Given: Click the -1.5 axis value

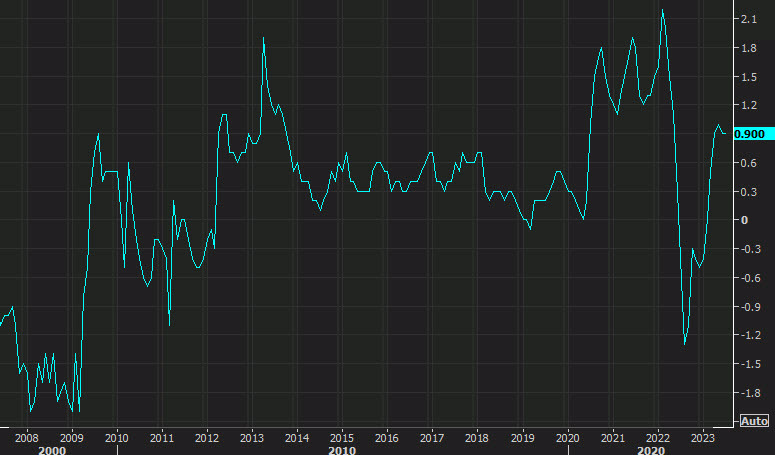Looking at the screenshot, I should tap(750, 364).
